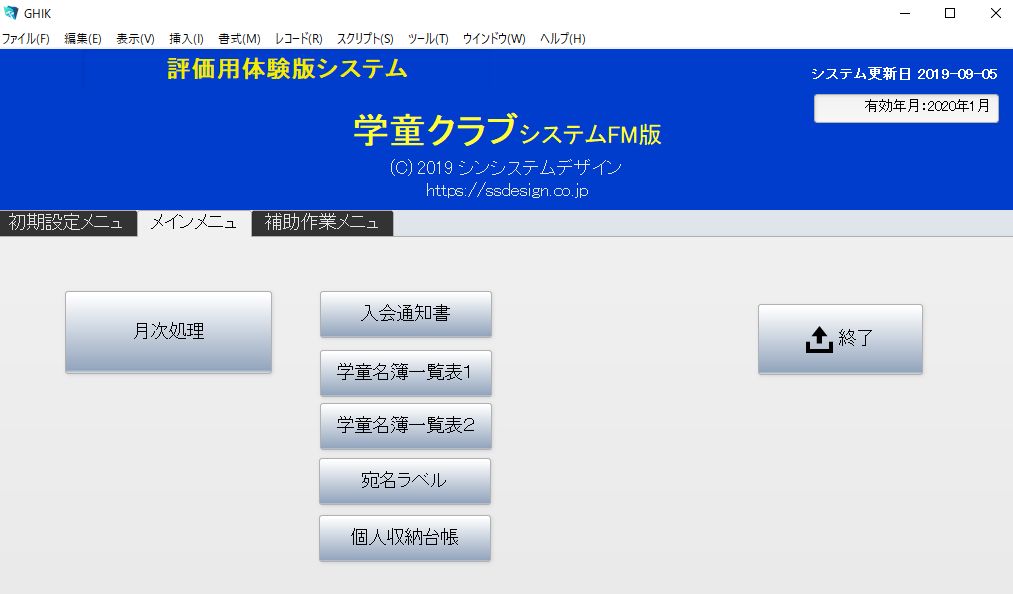Open 学童名簿一覧表2
This screenshot has width=1013, height=594.
406,426
